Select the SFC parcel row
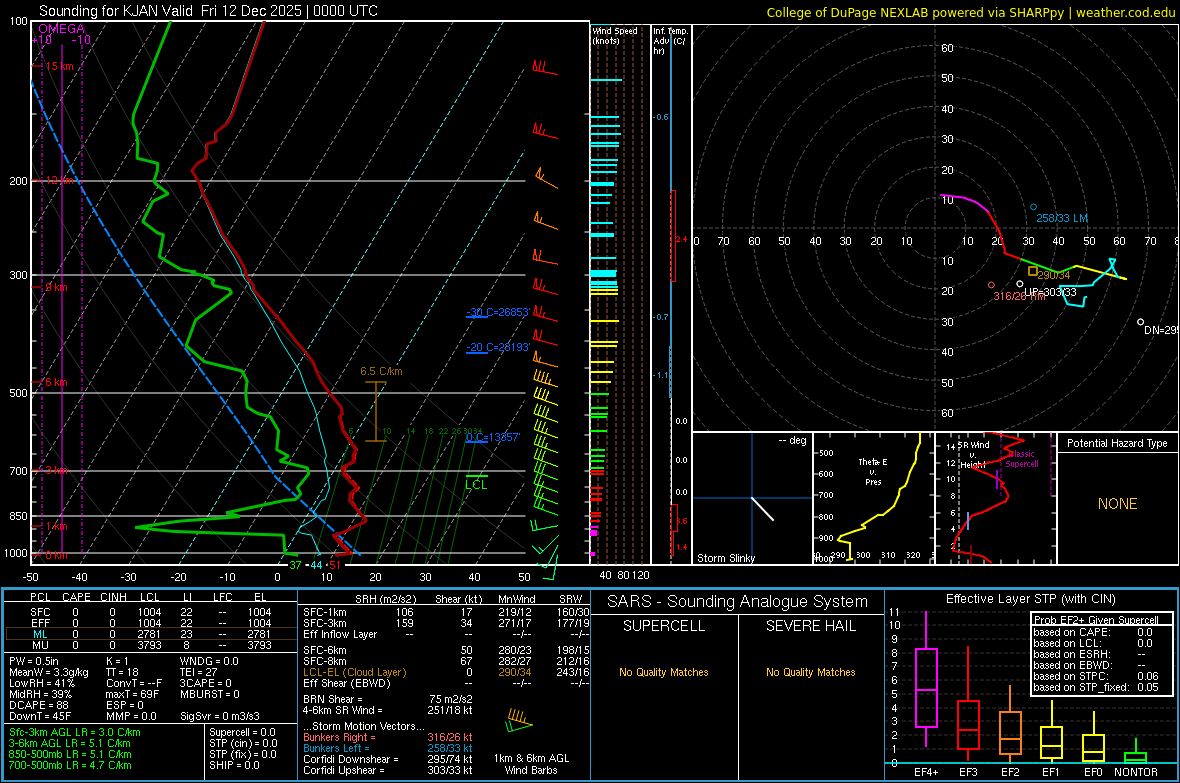This screenshot has height=783, width=1180. click(151, 612)
